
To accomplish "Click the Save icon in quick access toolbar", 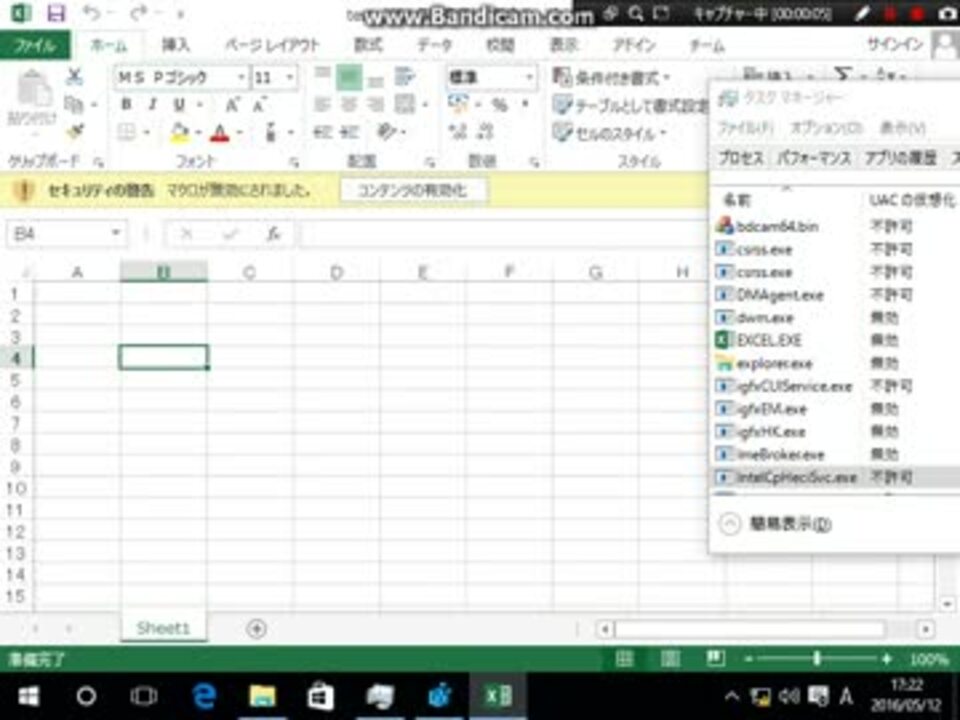I will (56, 13).
